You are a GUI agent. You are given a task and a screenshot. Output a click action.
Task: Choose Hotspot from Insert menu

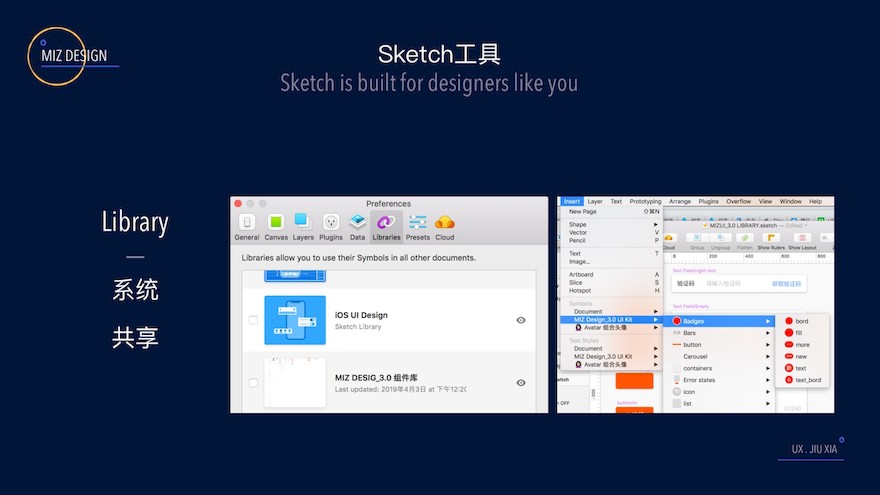tap(612, 290)
